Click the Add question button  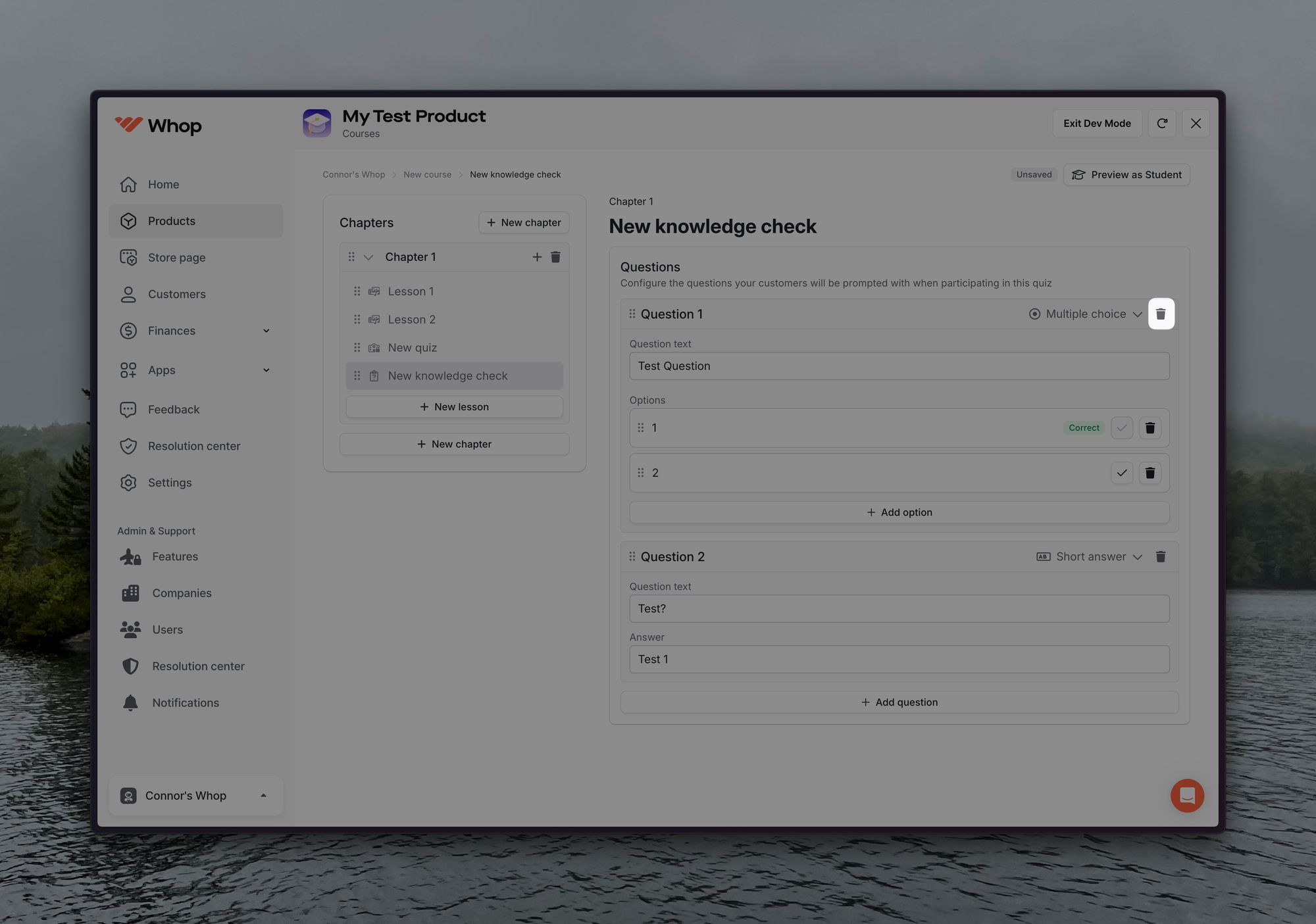click(x=899, y=702)
